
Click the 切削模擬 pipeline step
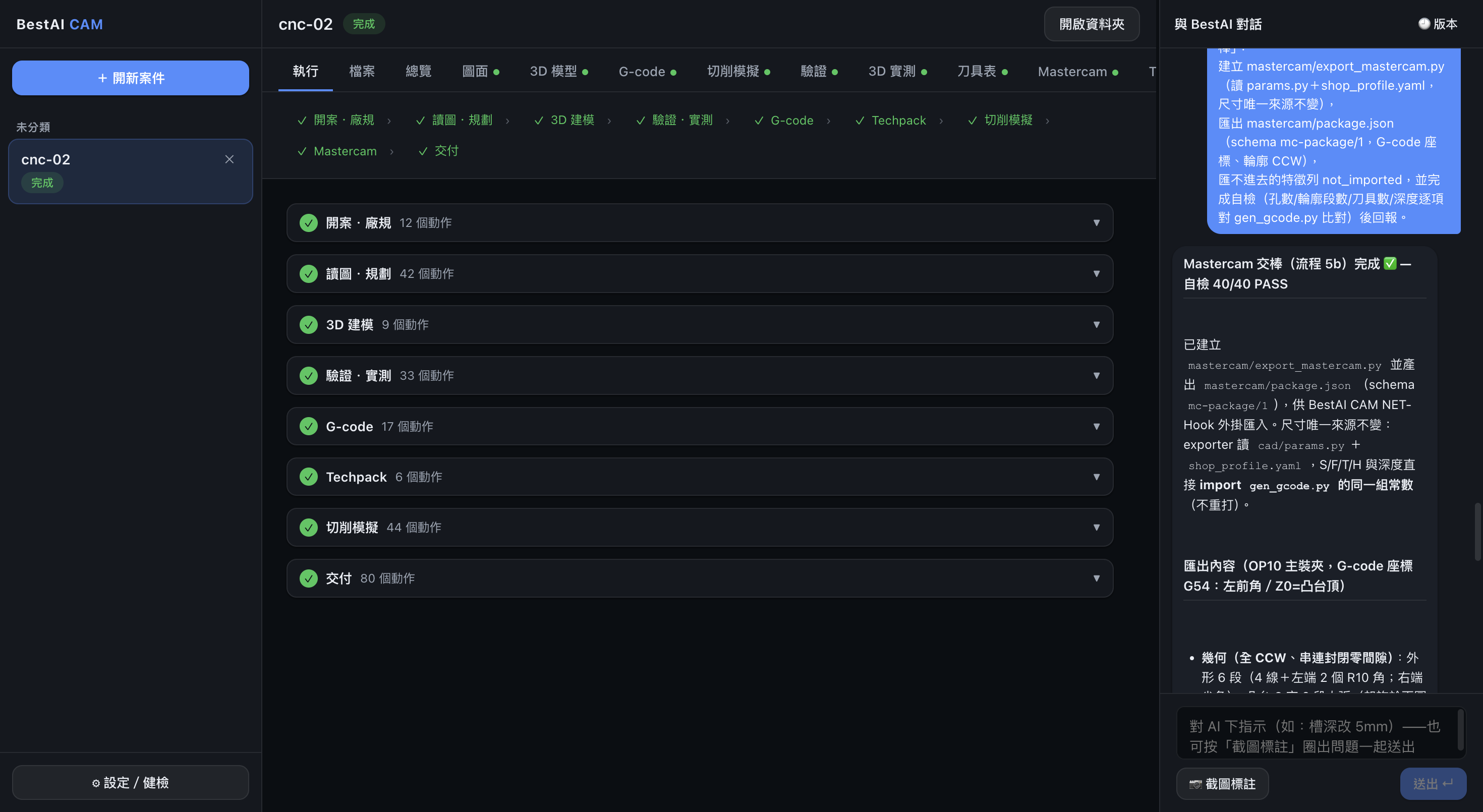[x=1000, y=120]
